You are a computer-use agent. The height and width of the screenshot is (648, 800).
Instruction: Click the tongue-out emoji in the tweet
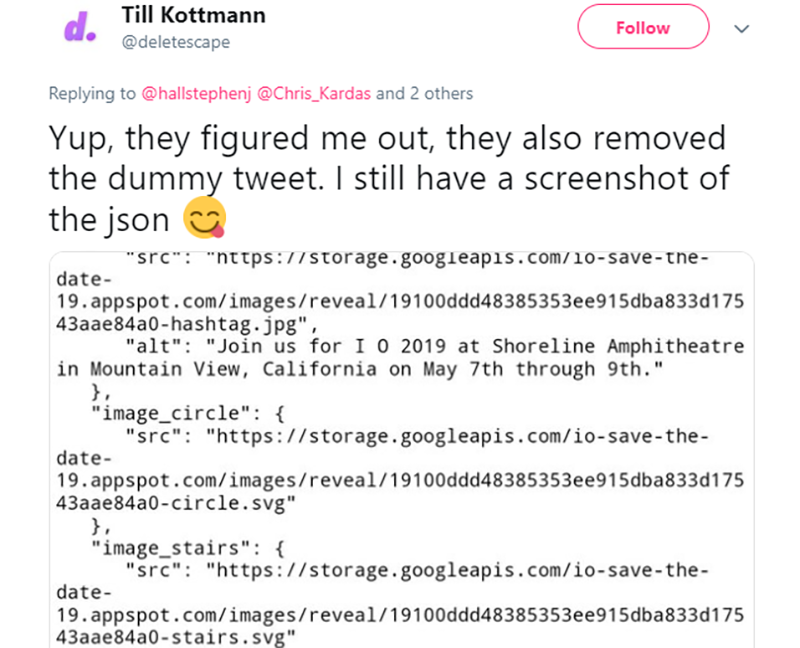pyautogui.click(x=205, y=215)
